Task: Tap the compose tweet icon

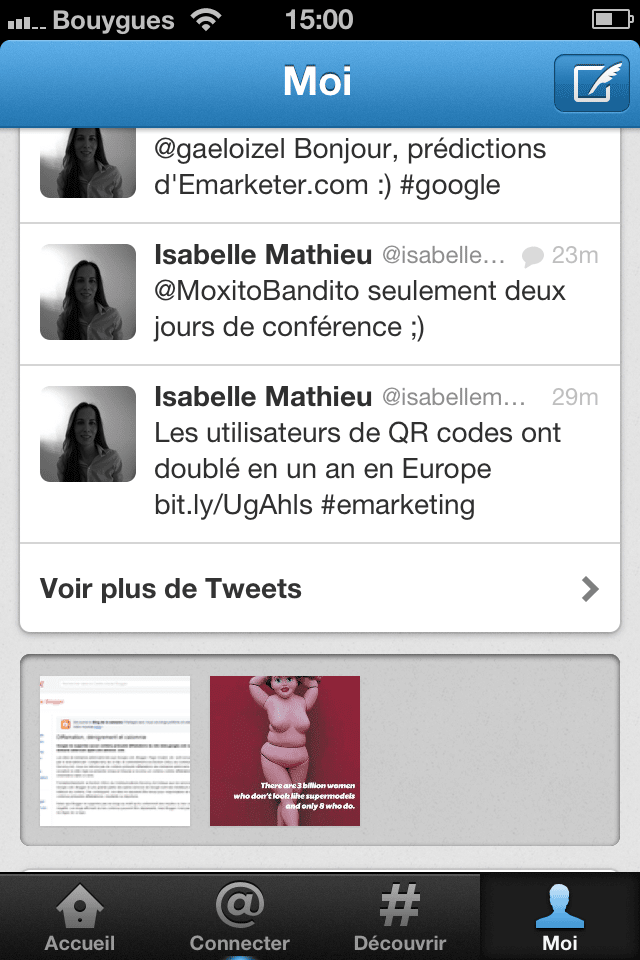Action: [592, 83]
